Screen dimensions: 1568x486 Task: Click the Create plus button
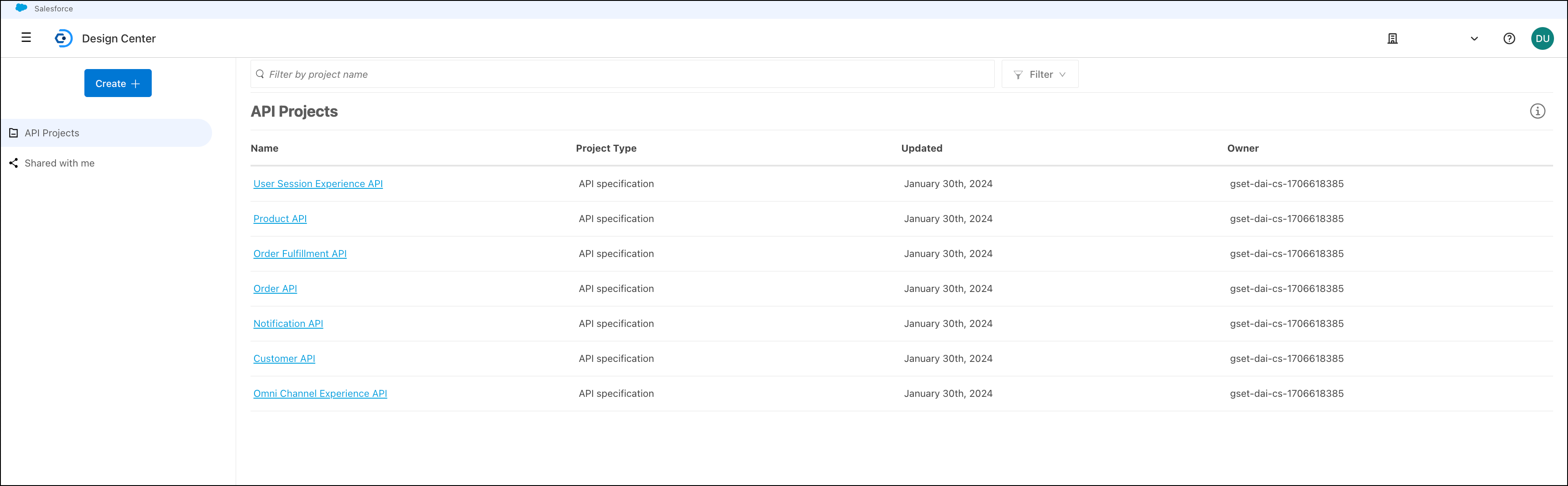(x=118, y=83)
